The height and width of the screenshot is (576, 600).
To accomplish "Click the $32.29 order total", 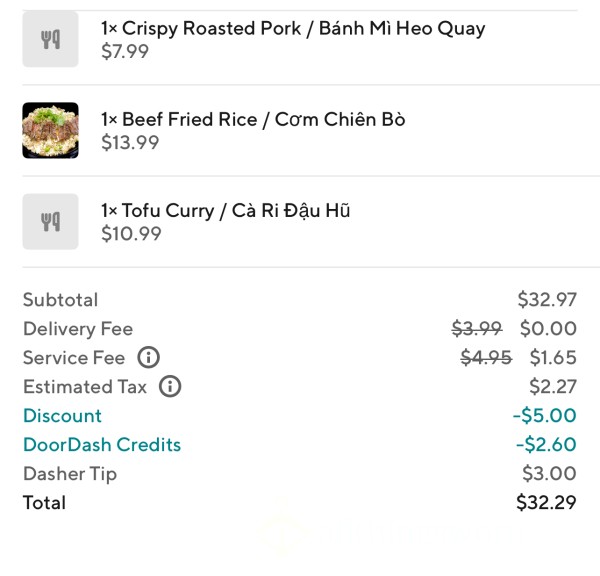I will click(x=546, y=503).
